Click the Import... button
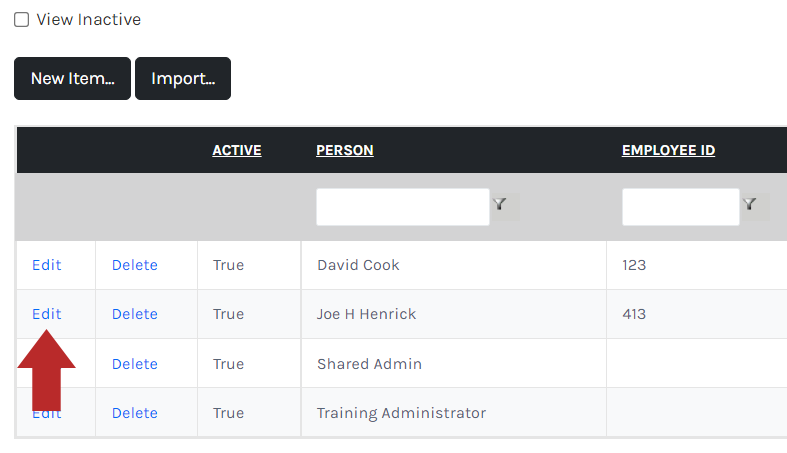 183,79
